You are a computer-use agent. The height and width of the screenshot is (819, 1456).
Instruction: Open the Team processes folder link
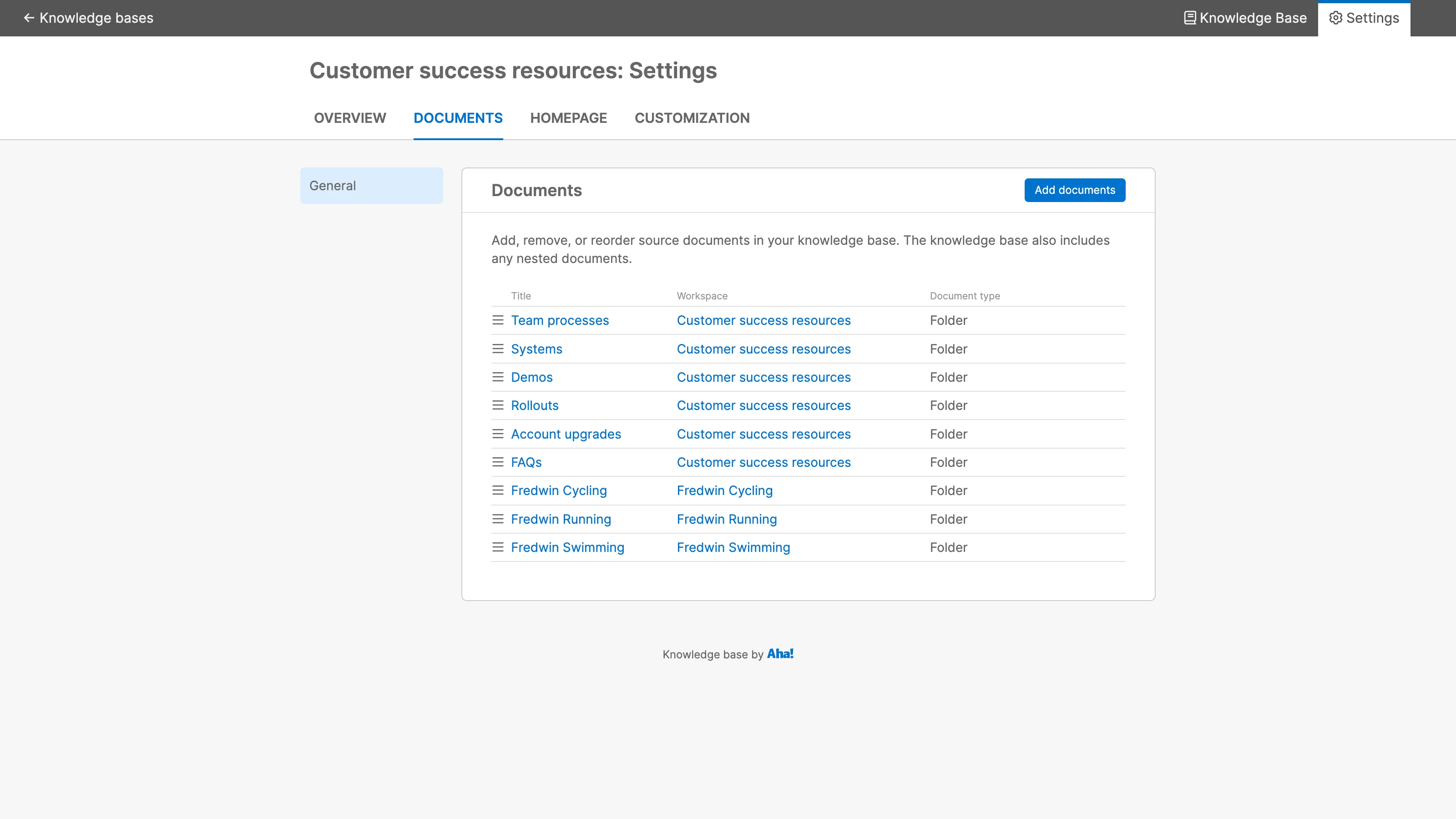[x=560, y=320]
